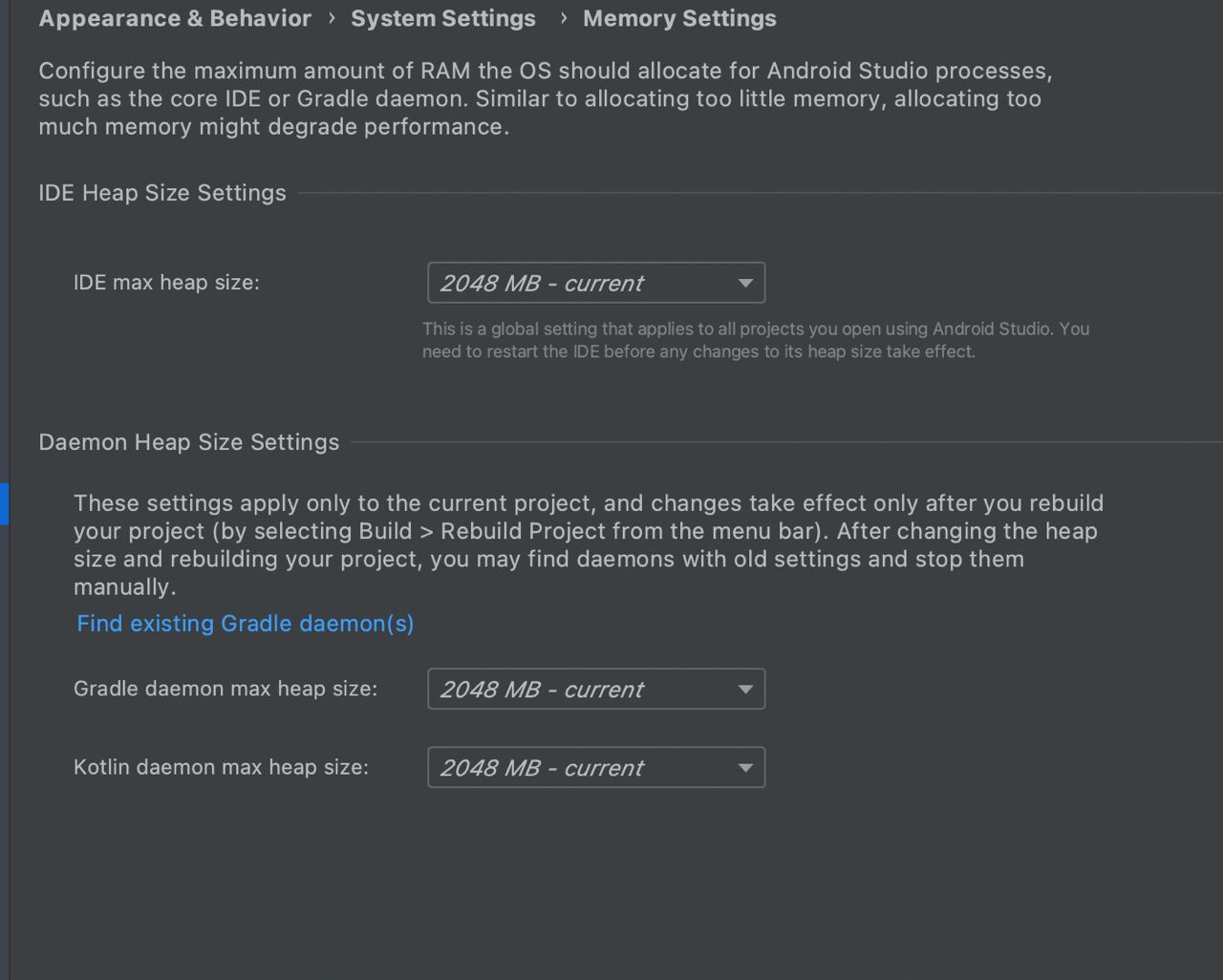Viewport: 1223px width, 980px height.
Task: Click the IDE Heap Size Settings heading
Action: tap(162, 193)
